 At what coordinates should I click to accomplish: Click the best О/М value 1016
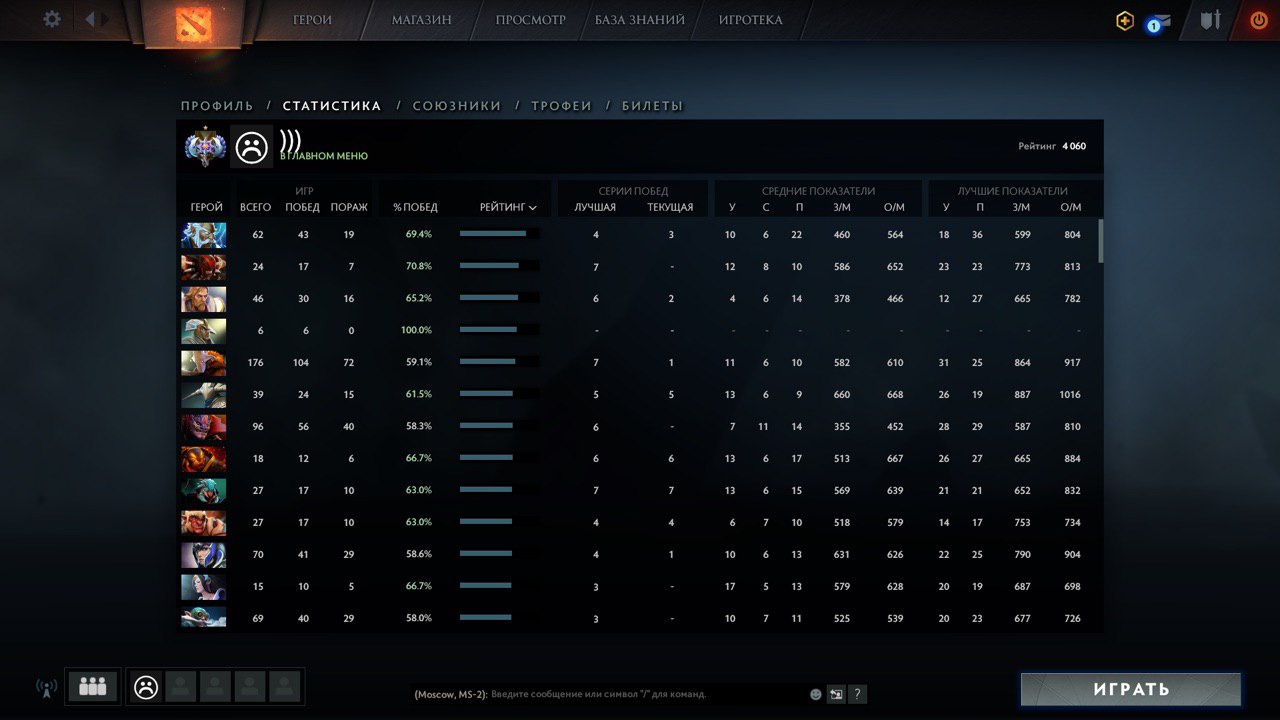tap(1070, 395)
